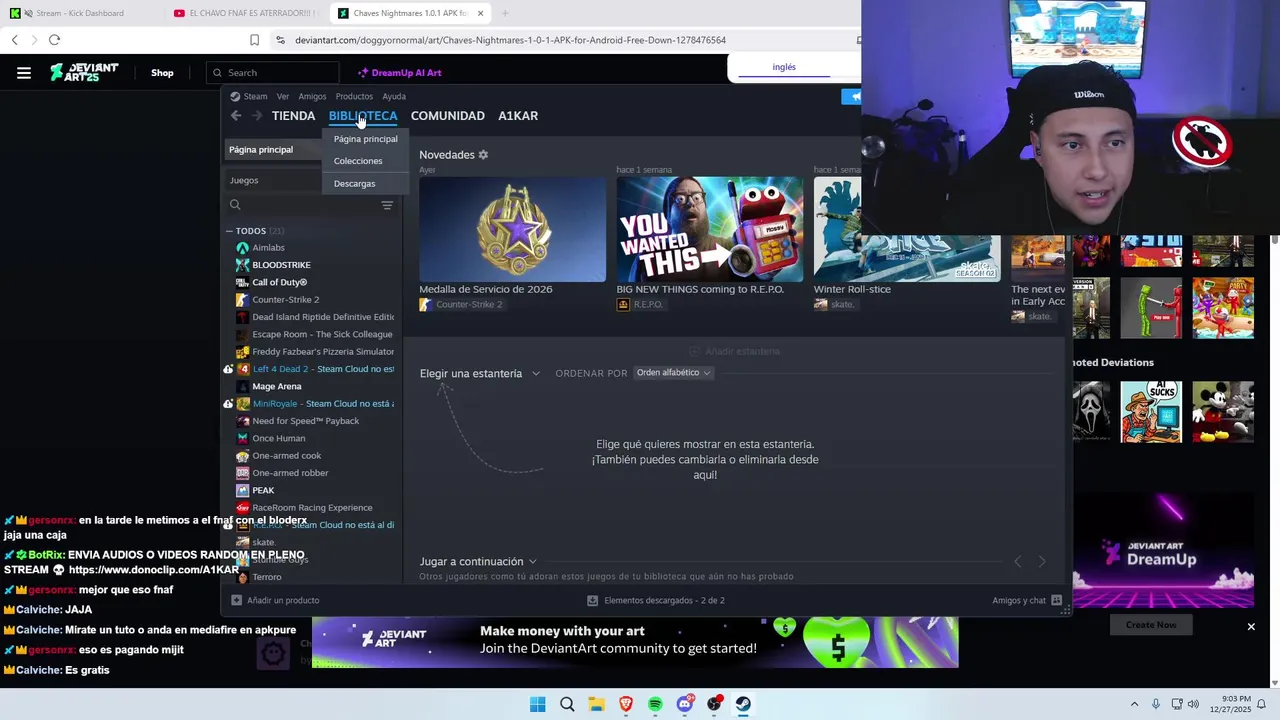
Task: Open the Productos menu
Action: (354, 97)
